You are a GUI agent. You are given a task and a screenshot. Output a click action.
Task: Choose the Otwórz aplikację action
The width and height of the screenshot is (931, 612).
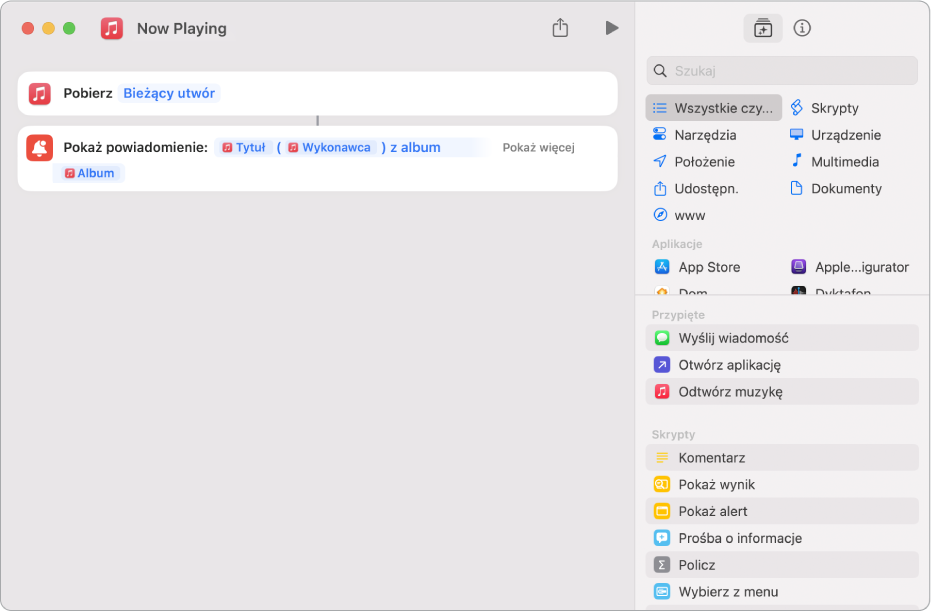[x=782, y=364]
